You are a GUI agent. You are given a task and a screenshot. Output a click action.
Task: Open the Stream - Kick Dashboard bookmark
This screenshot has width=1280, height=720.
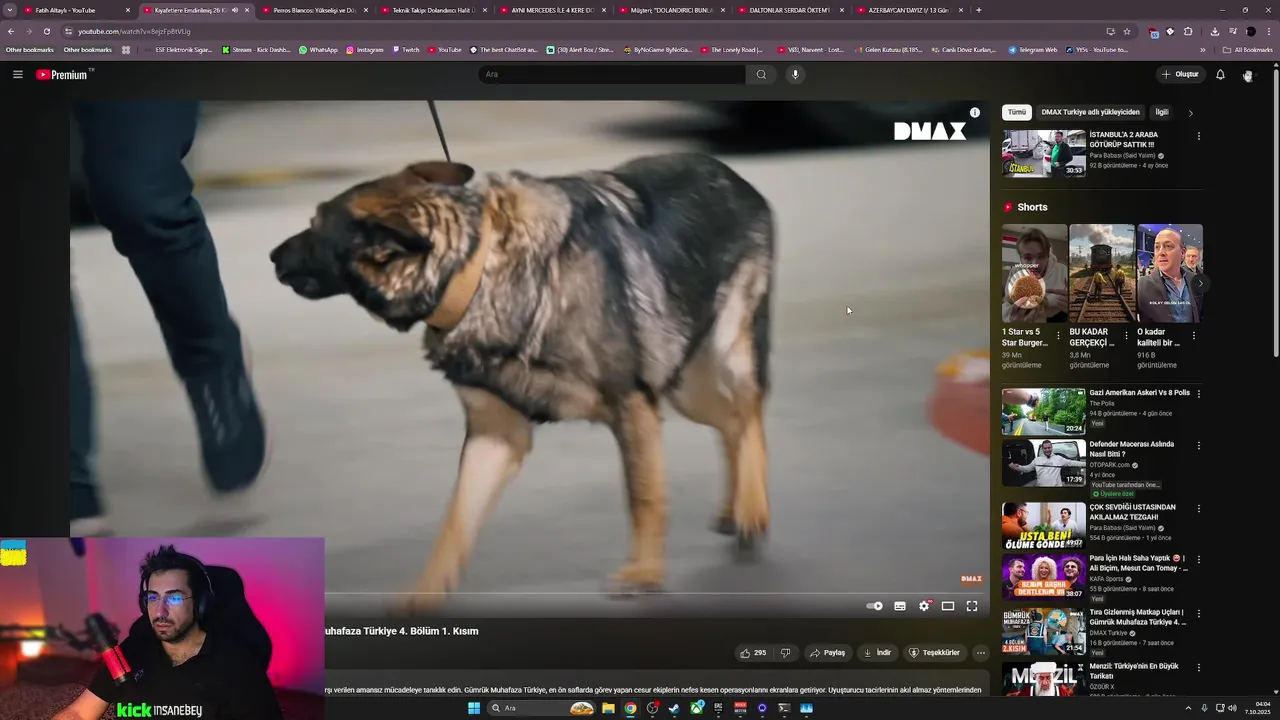(x=256, y=50)
